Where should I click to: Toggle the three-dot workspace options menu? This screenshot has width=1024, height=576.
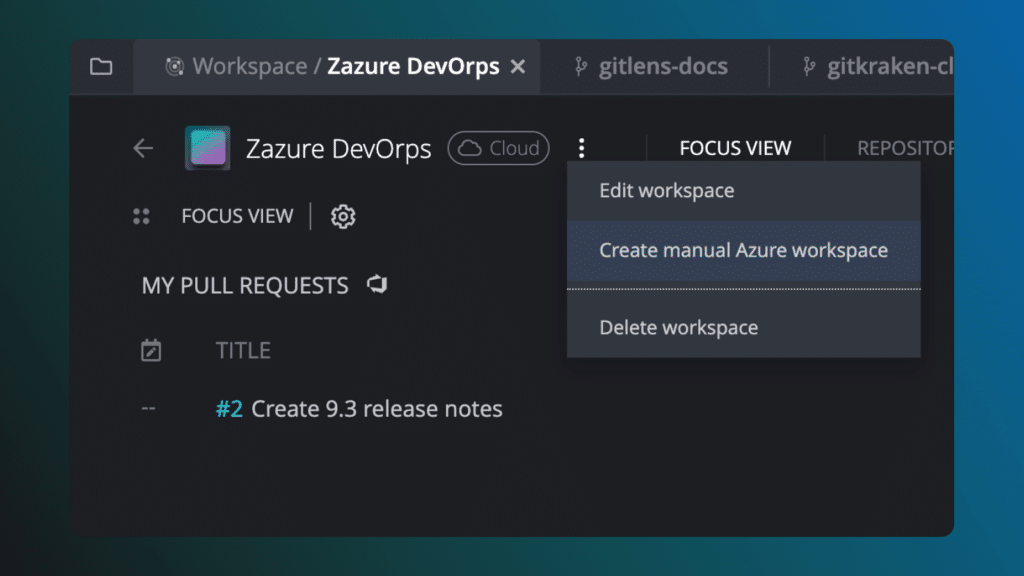pos(581,149)
